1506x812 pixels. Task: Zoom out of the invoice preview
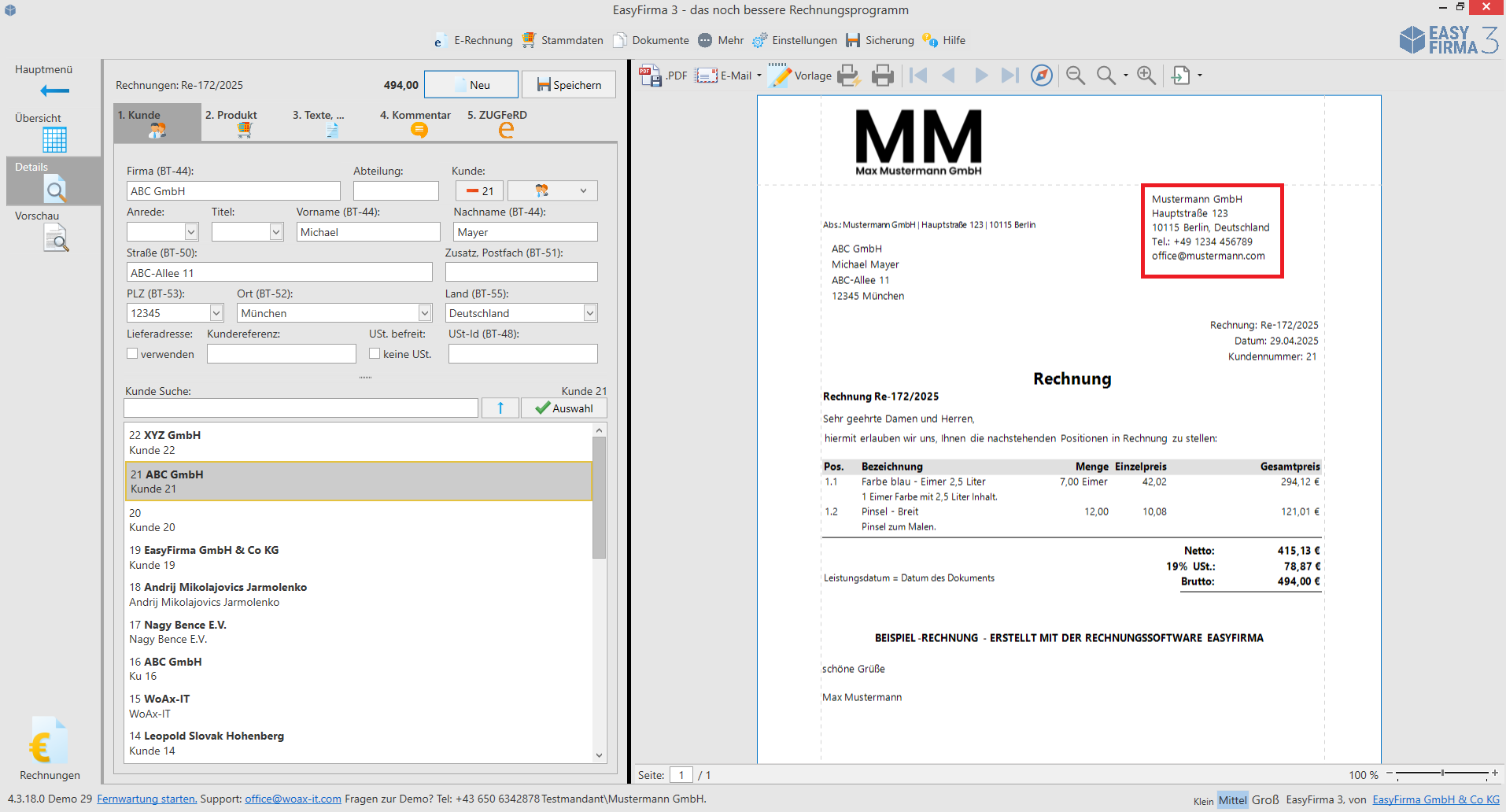tap(1075, 76)
